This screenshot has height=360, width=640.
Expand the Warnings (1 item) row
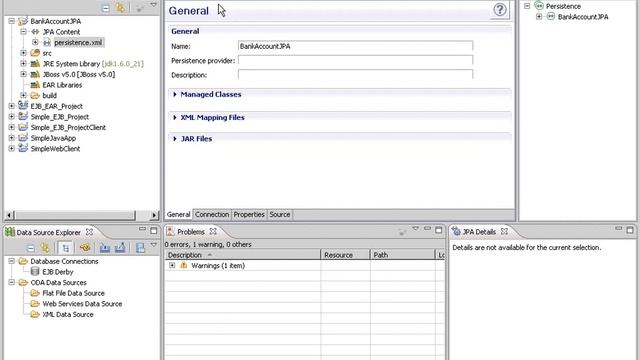[x=172, y=265]
